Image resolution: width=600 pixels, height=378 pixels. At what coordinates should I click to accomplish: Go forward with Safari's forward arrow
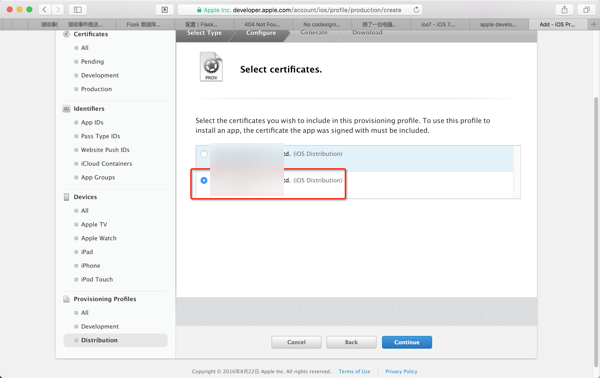pyautogui.click(x=58, y=10)
